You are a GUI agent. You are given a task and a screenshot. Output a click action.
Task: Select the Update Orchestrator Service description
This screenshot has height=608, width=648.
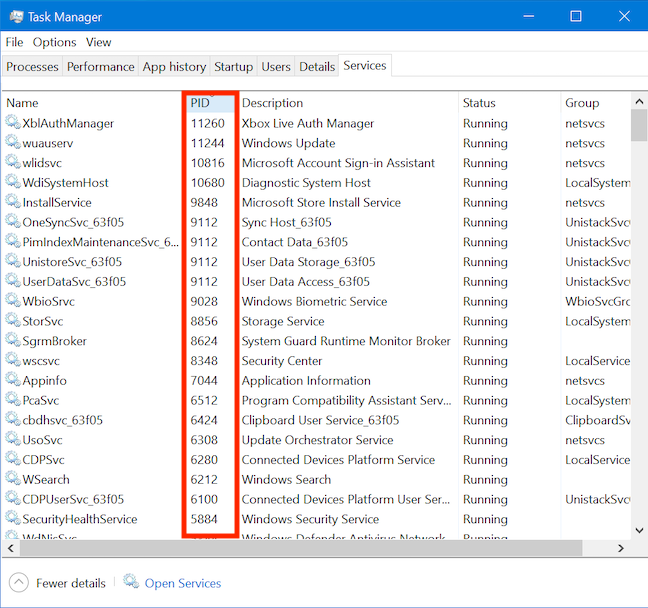317,440
